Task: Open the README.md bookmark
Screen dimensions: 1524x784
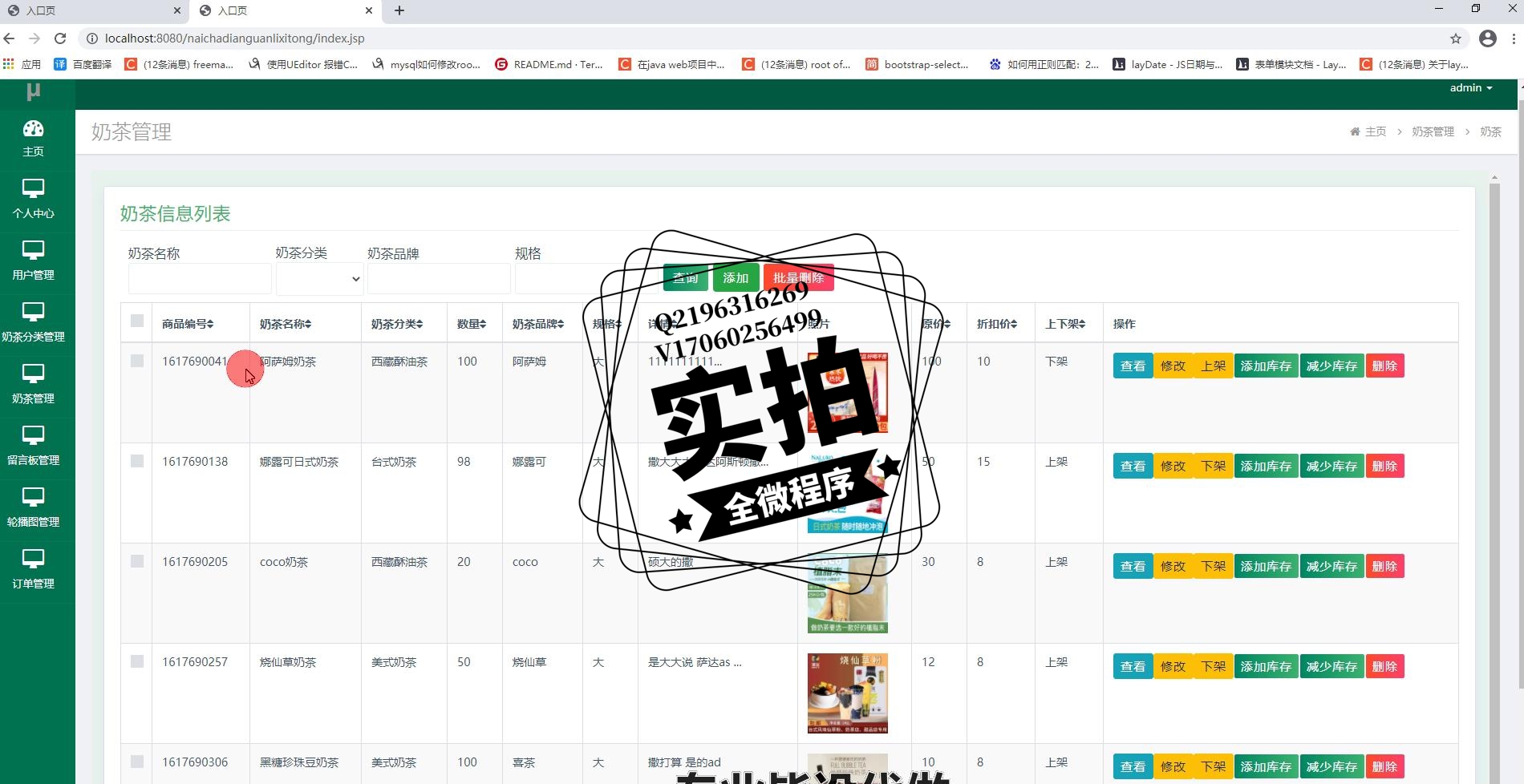Action: coord(549,64)
